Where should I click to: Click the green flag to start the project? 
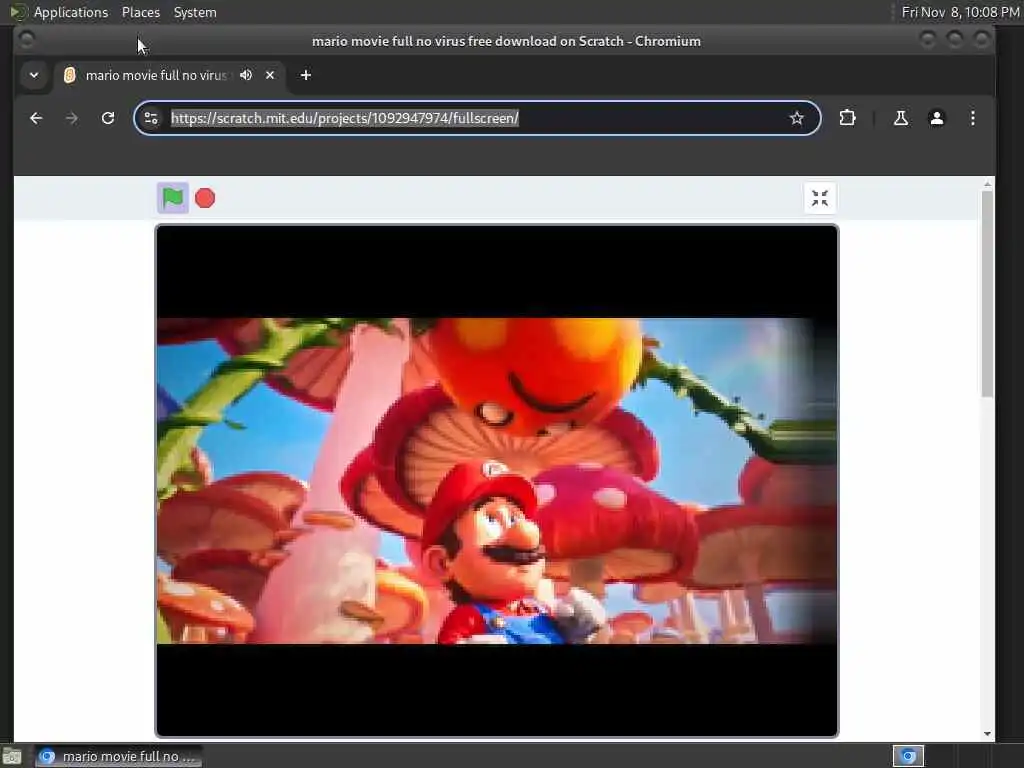click(173, 198)
